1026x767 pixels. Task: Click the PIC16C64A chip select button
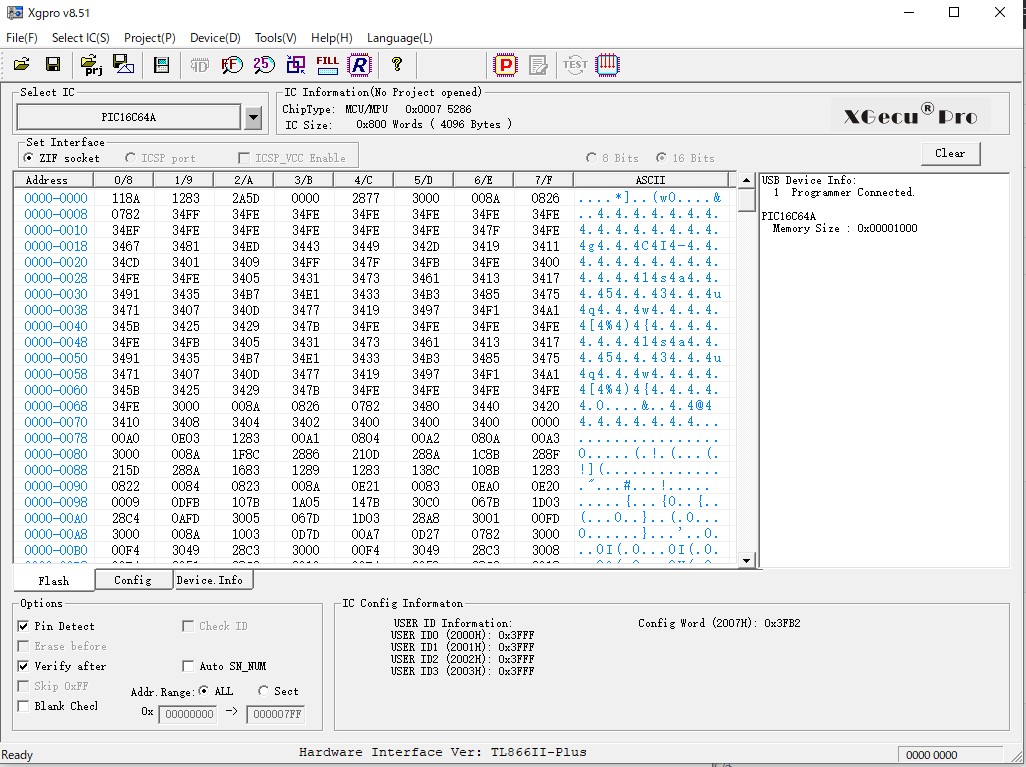coord(128,117)
